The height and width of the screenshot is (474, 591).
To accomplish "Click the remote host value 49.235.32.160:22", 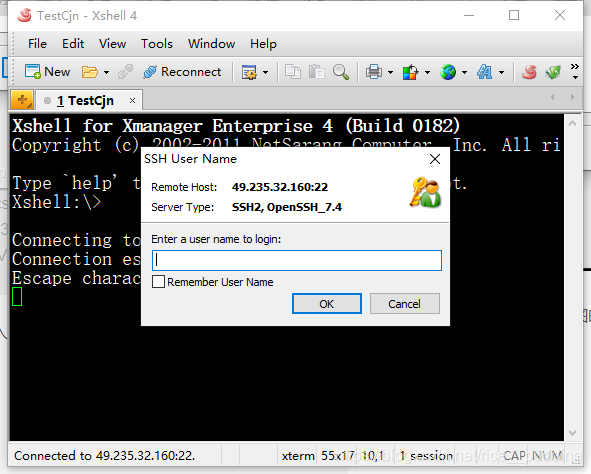I will pos(280,187).
